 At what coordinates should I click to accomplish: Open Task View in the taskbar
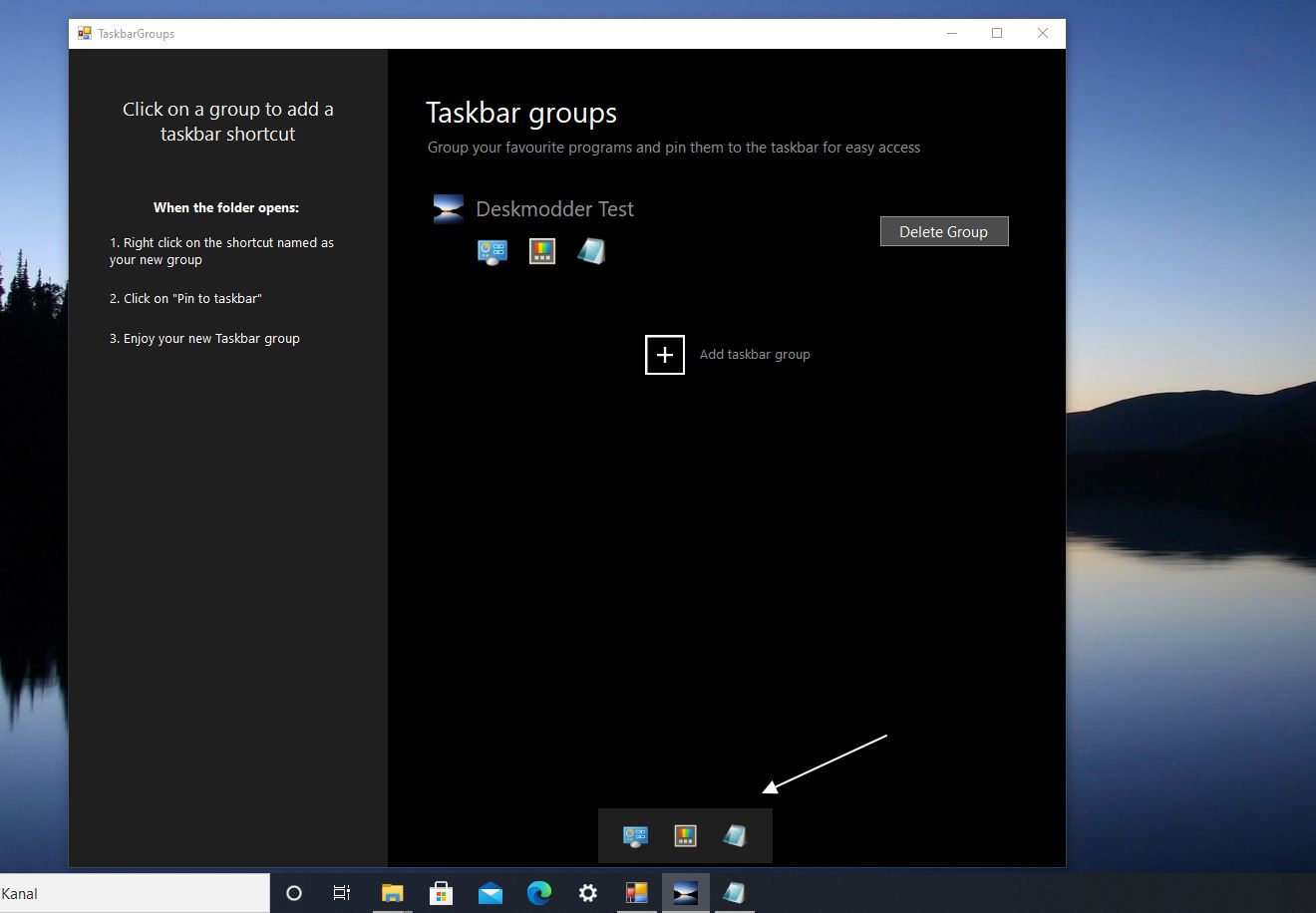[x=342, y=893]
